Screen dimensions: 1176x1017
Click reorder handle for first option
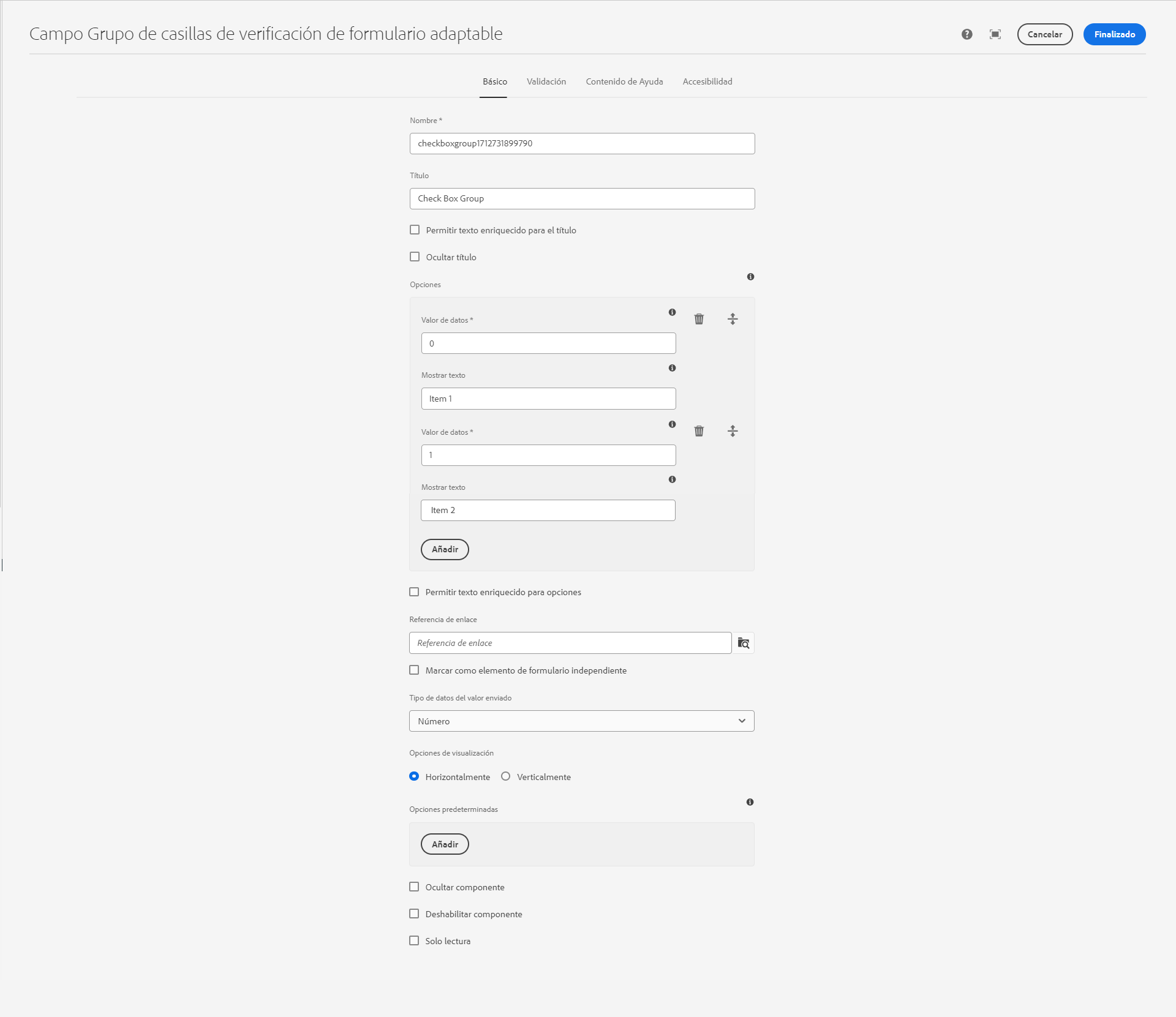(x=733, y=319)
